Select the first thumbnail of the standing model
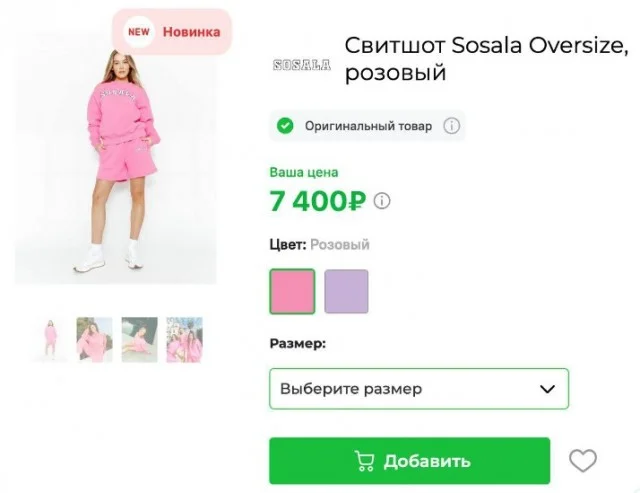Viewport: 640px width, 493px height. tap(49, 340)
